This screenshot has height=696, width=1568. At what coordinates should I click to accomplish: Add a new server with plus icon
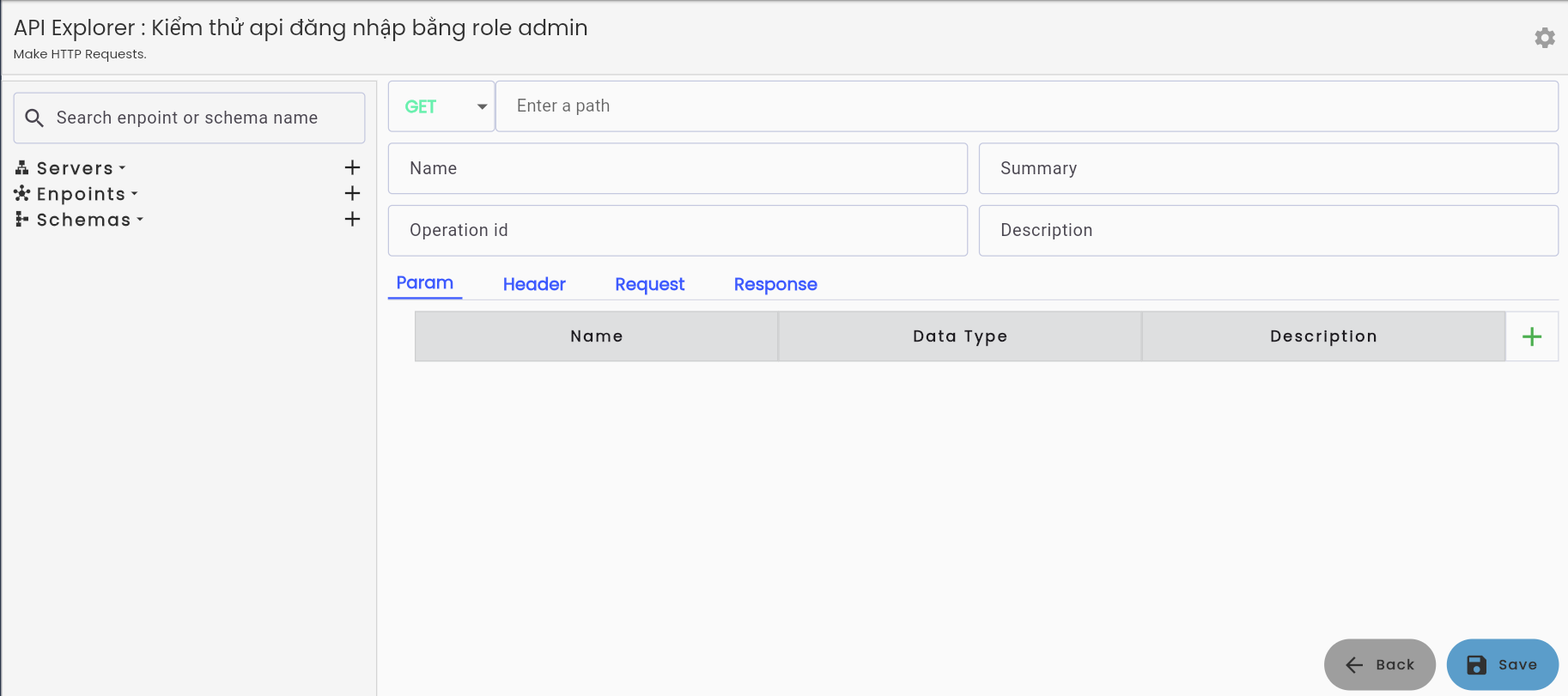coord(352,167)
